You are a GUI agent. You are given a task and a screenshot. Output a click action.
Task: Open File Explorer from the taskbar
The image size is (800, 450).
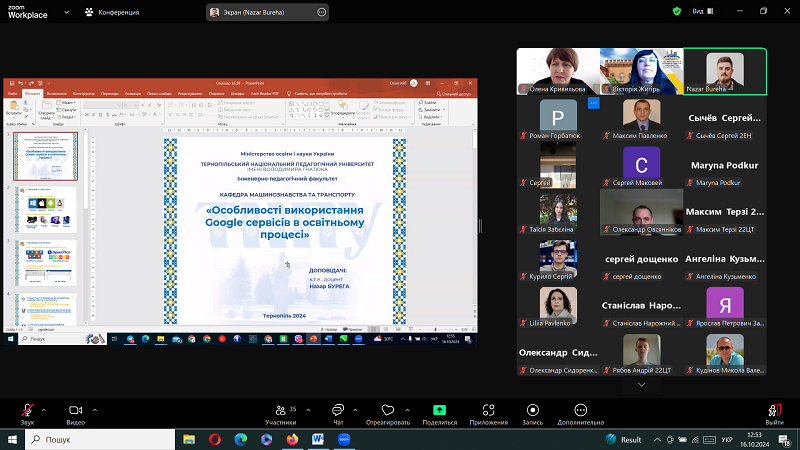click(189, 439)
